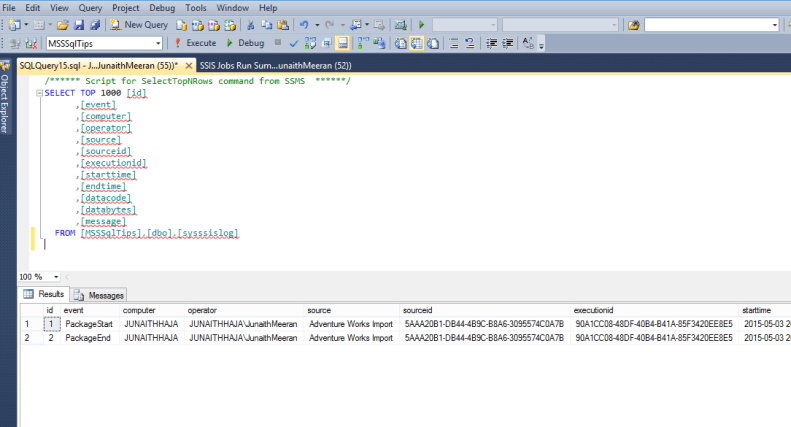Click the Open File folder icon
Viewport: 791px width, 427px height.
coord(63,25)
